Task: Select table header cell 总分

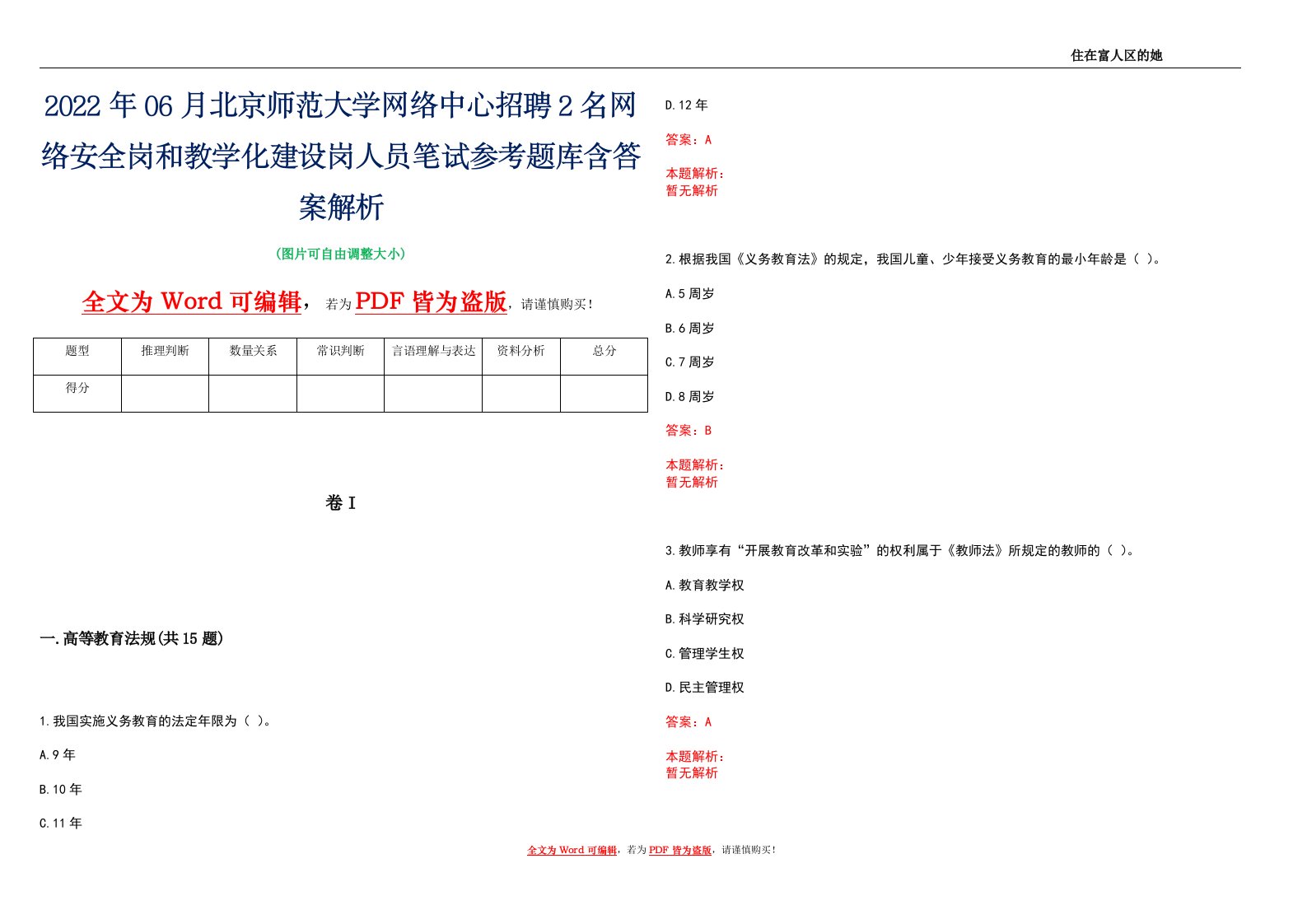Action: [604, 357]
